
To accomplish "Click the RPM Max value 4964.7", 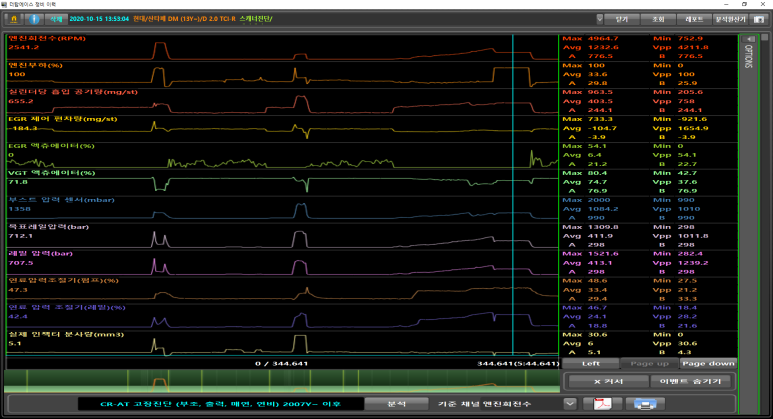I will (x=603, y=38).
